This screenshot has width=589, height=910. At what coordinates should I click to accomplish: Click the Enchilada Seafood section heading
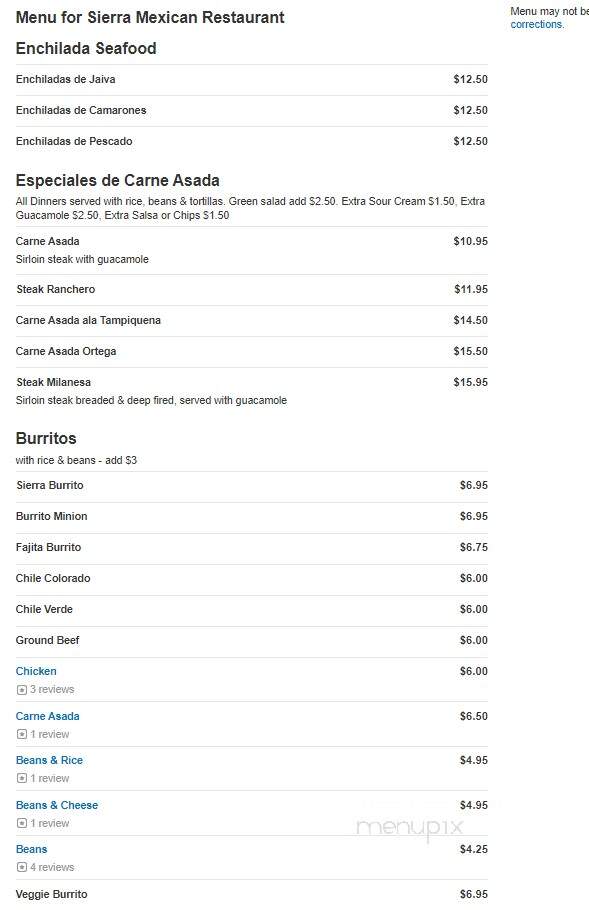pos(86,49)
